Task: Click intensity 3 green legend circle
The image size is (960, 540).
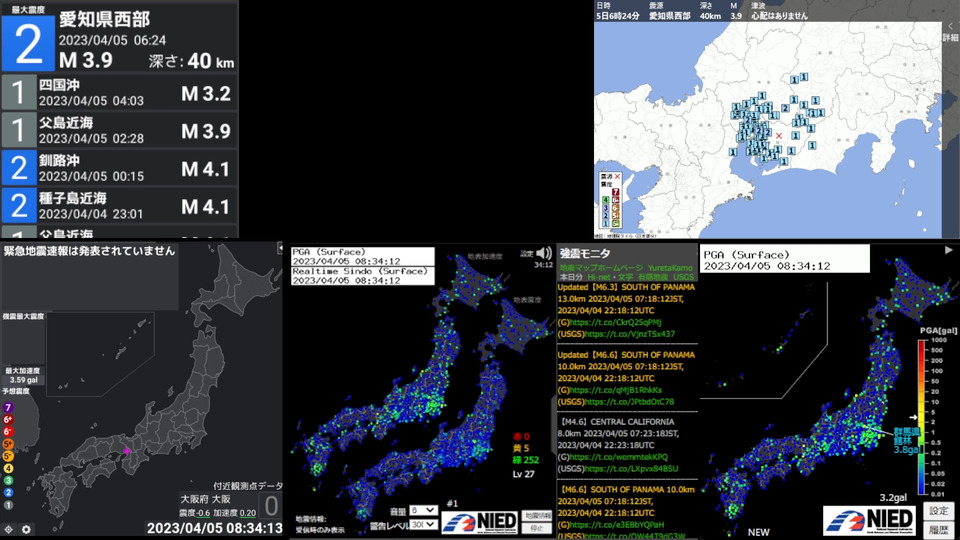Action: pos(8,481)
